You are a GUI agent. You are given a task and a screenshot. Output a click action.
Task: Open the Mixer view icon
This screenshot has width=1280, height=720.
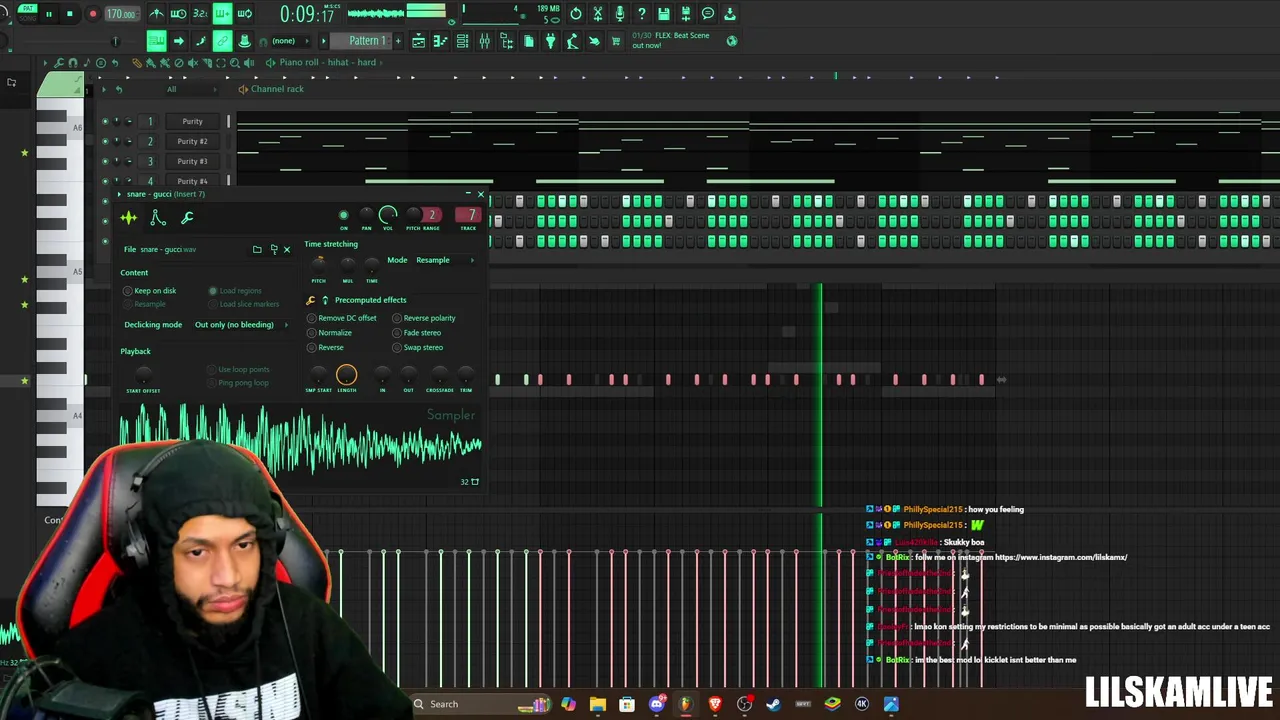[x=484, y=41]
